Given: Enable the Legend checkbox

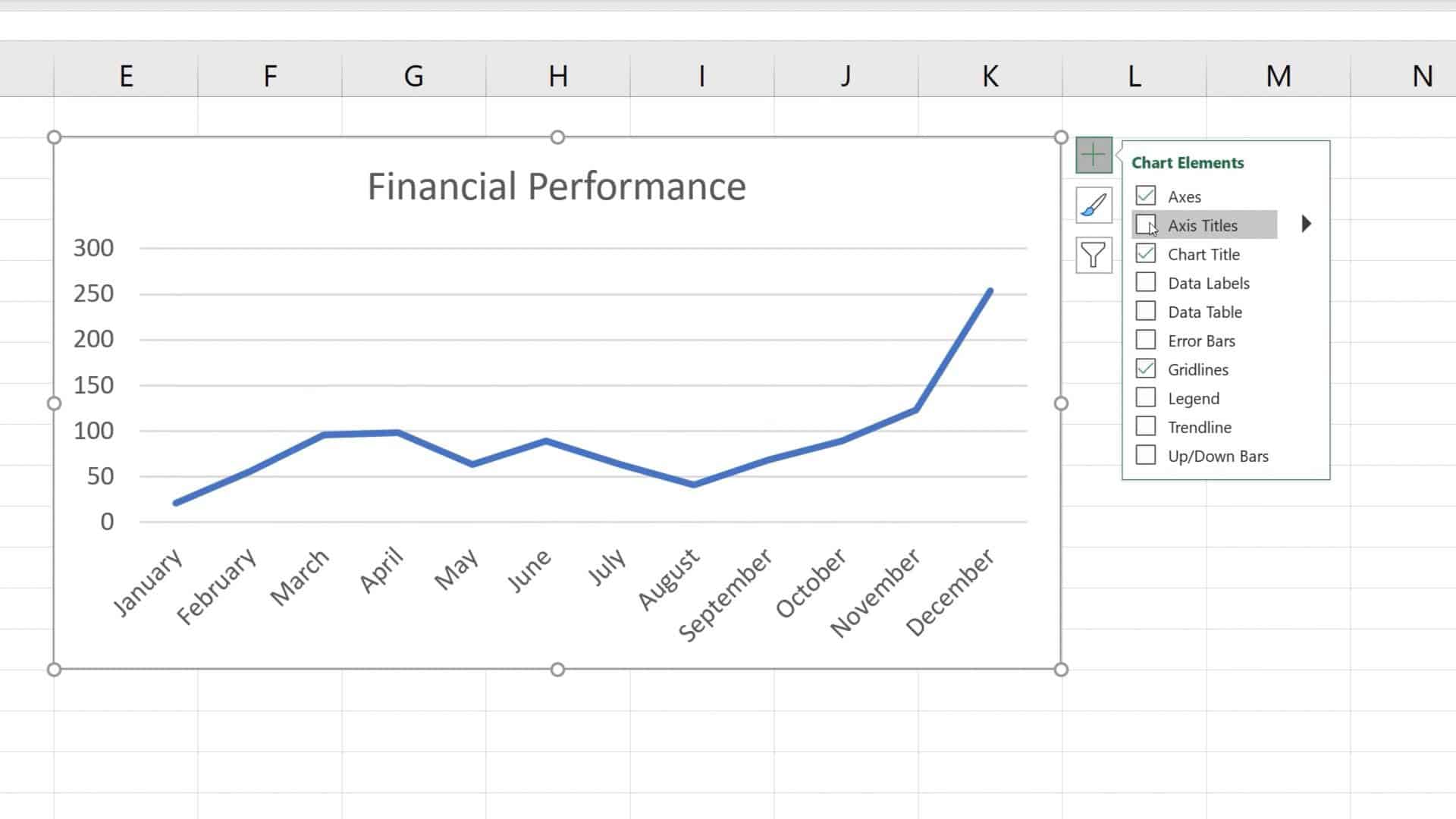Looking at the screenshot, I should 1145,397.
